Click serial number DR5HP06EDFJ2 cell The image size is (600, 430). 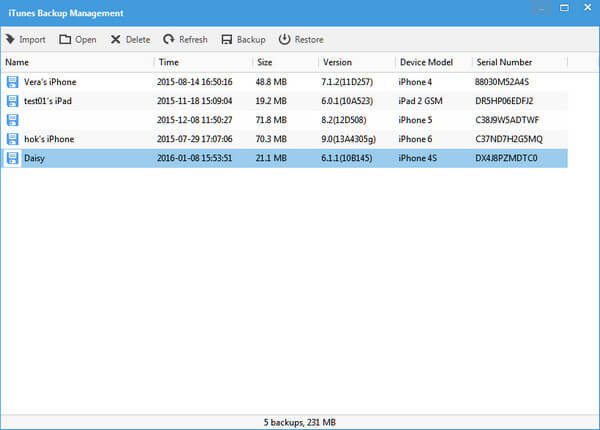pyautogui.click(x=507, y=100)
